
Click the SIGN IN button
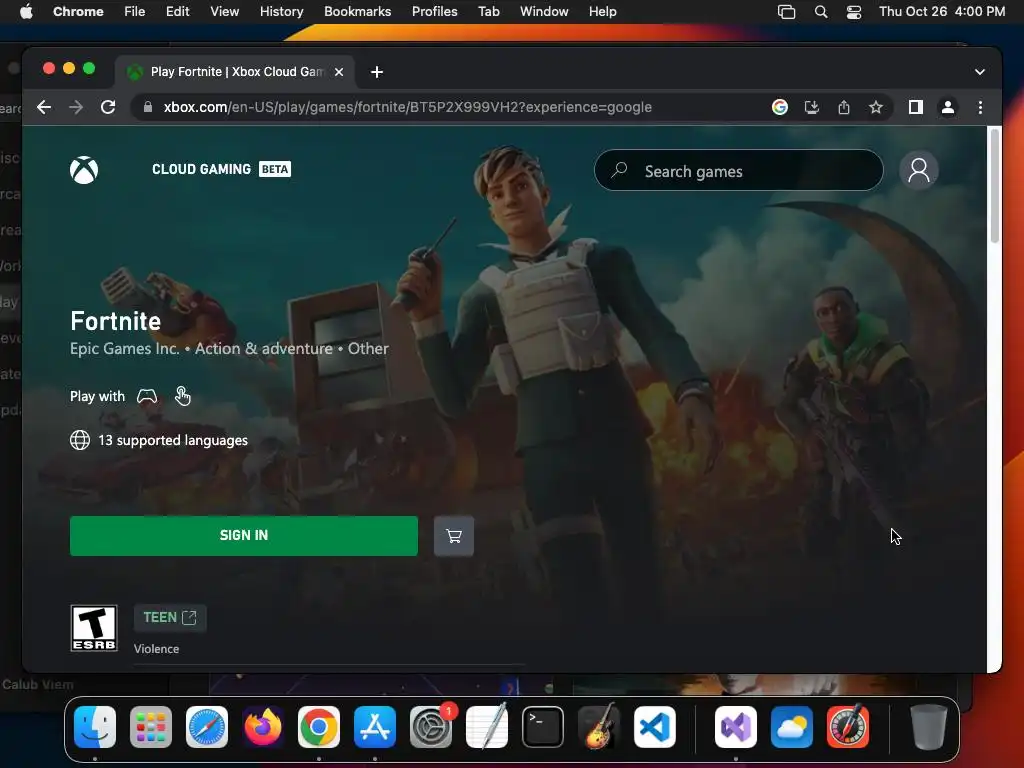(x=244, y=536)
